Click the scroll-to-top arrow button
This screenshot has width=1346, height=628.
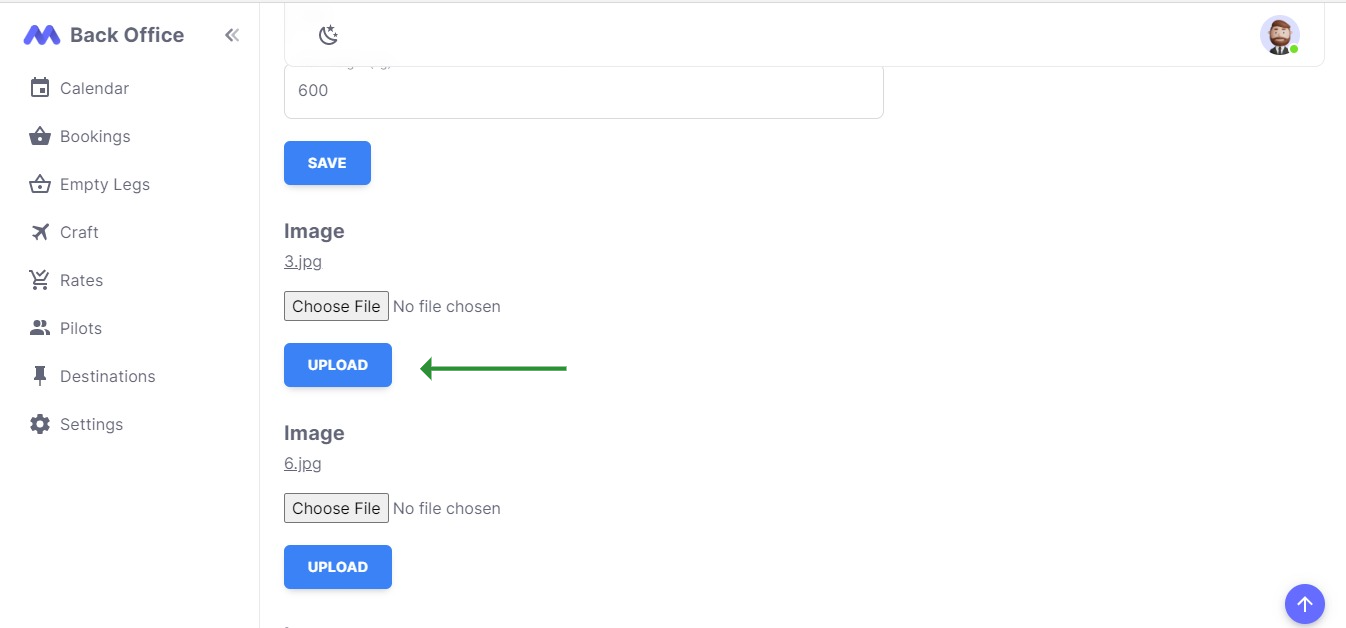[x=1304, y=604]
